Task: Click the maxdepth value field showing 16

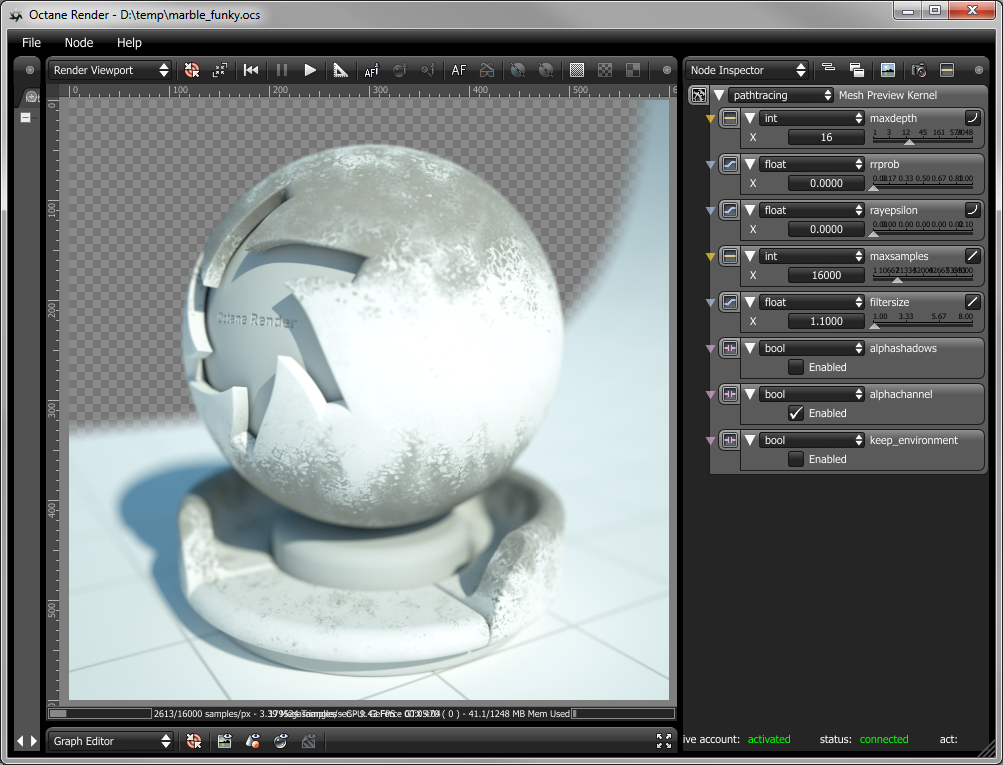Action: [x=826, y=138]
